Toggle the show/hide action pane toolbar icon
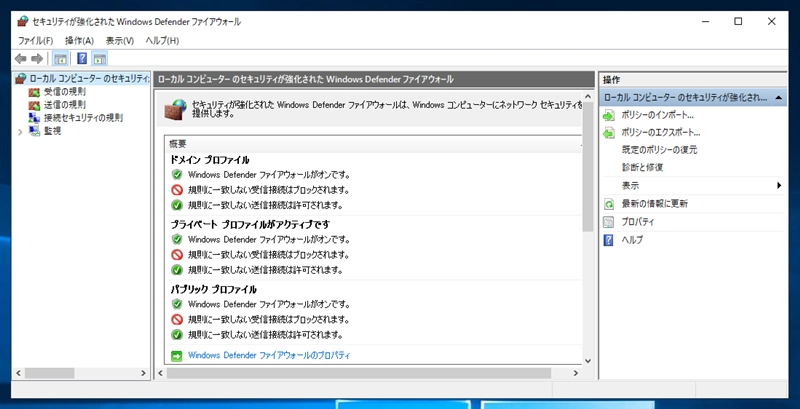 point(99,59)
